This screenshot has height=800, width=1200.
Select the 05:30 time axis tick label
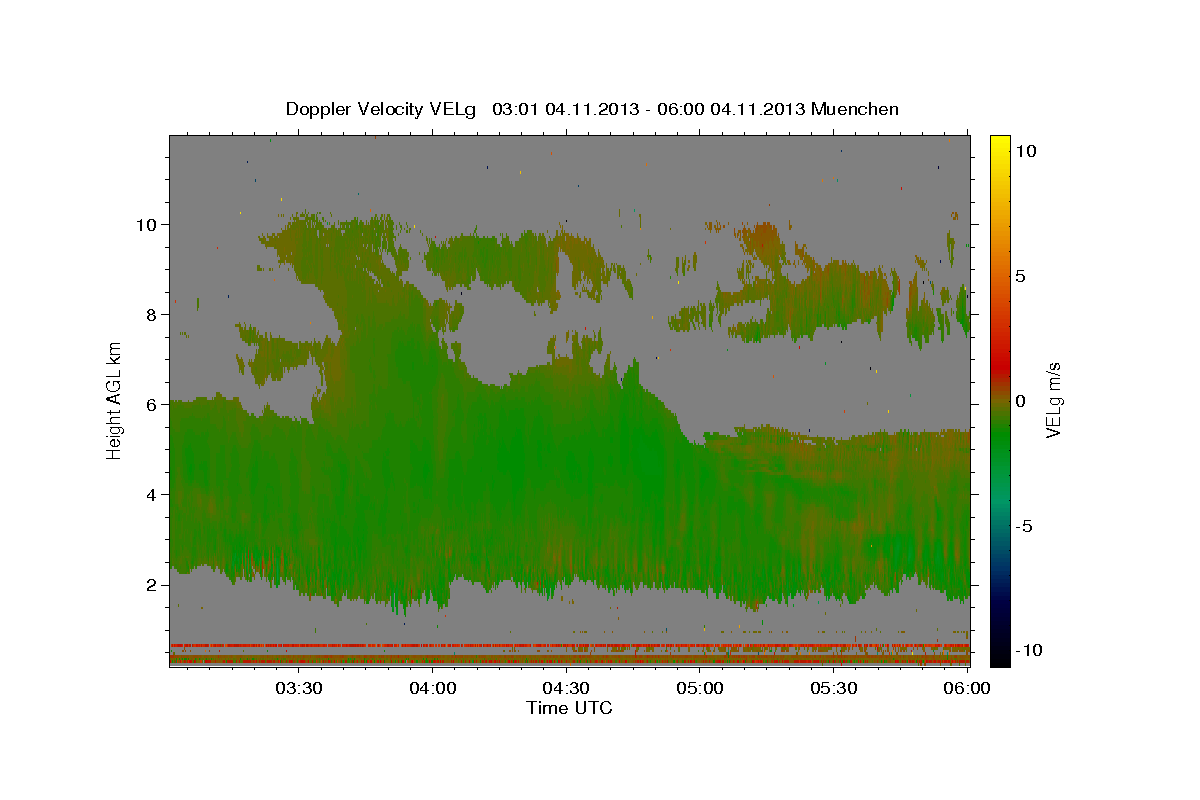point(834,688)
